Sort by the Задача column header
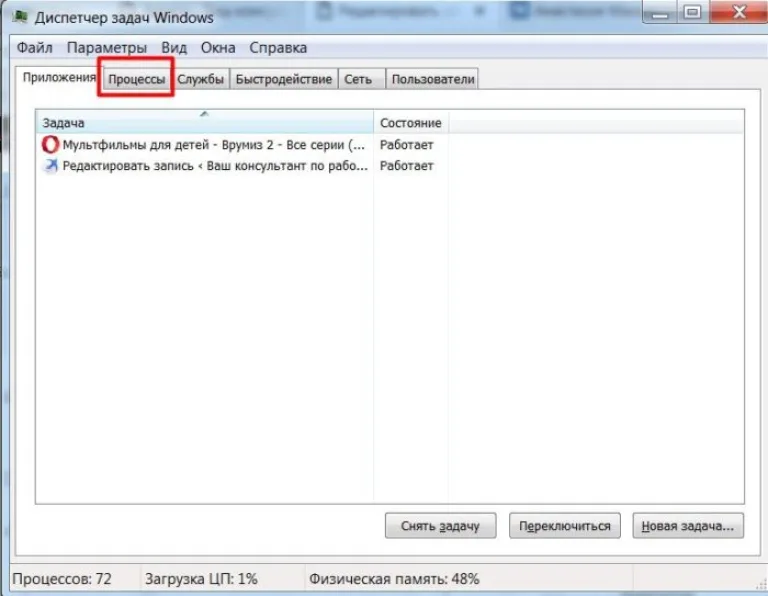768x596 pixels. [204, 122]
